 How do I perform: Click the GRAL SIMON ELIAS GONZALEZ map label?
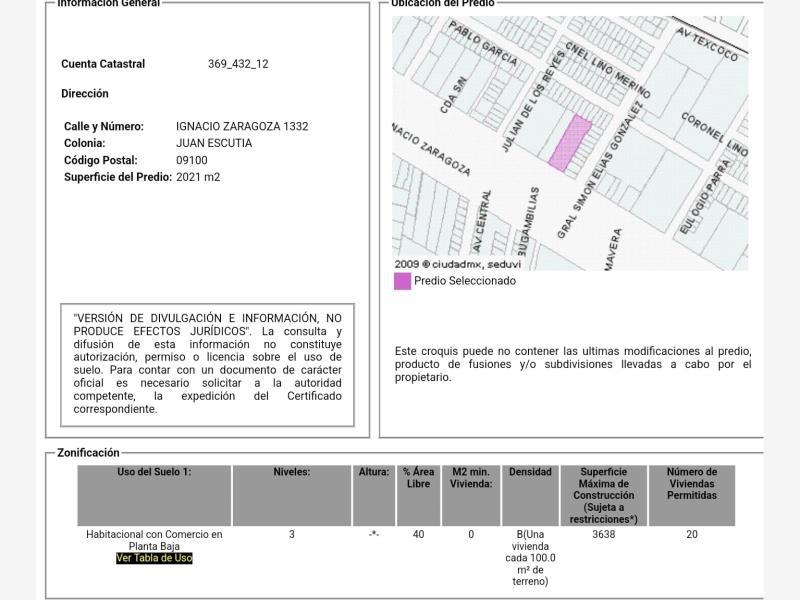tap(601, 170)
